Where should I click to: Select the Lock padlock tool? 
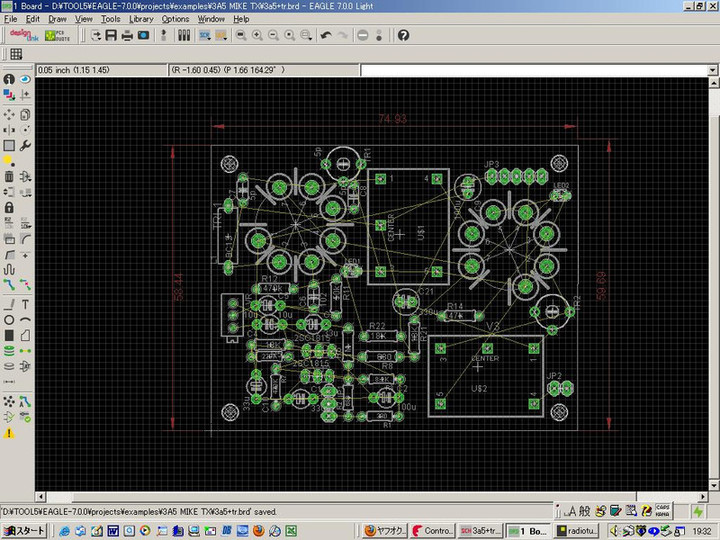(x=8, y=207)
